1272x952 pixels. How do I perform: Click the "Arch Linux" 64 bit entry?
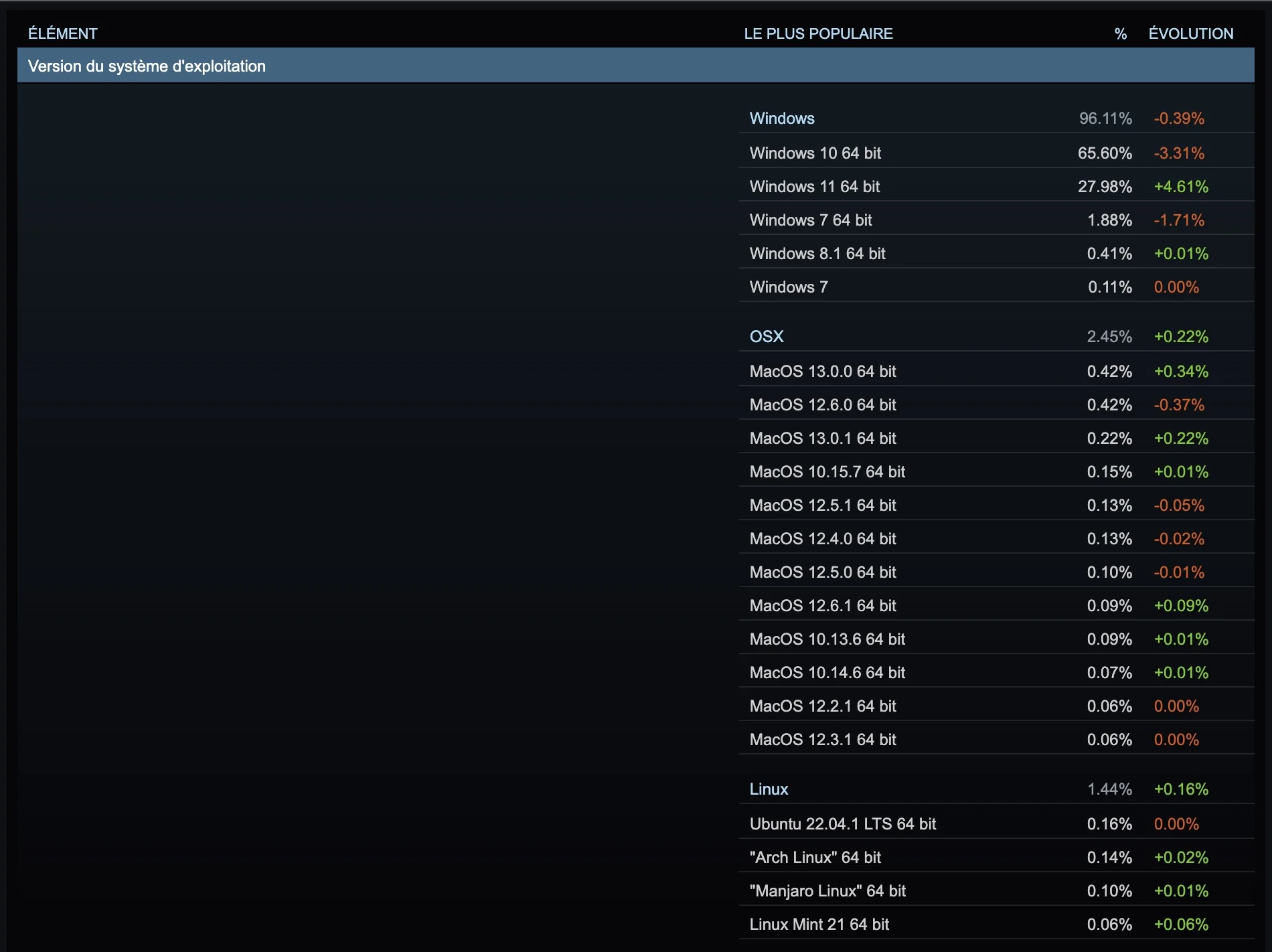[815, 858]
